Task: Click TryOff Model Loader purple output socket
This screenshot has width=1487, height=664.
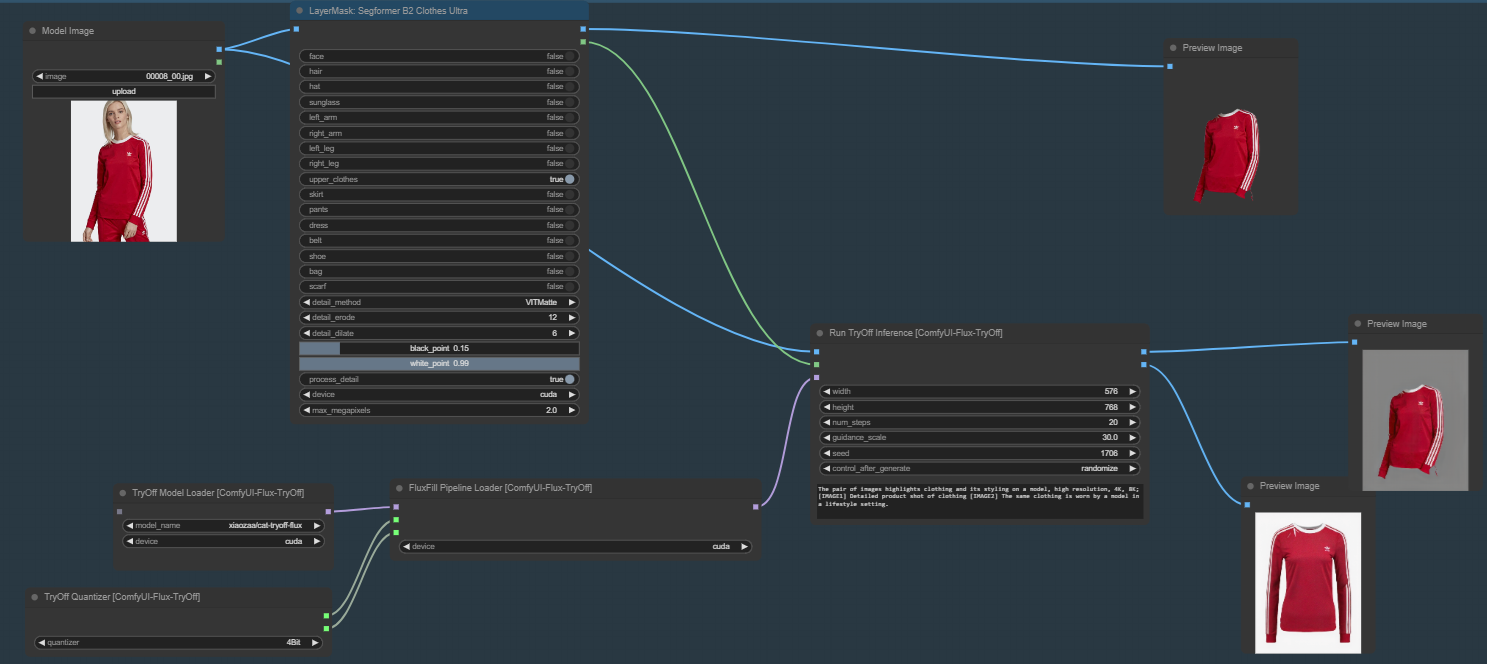Action: (x=327, y=511)
